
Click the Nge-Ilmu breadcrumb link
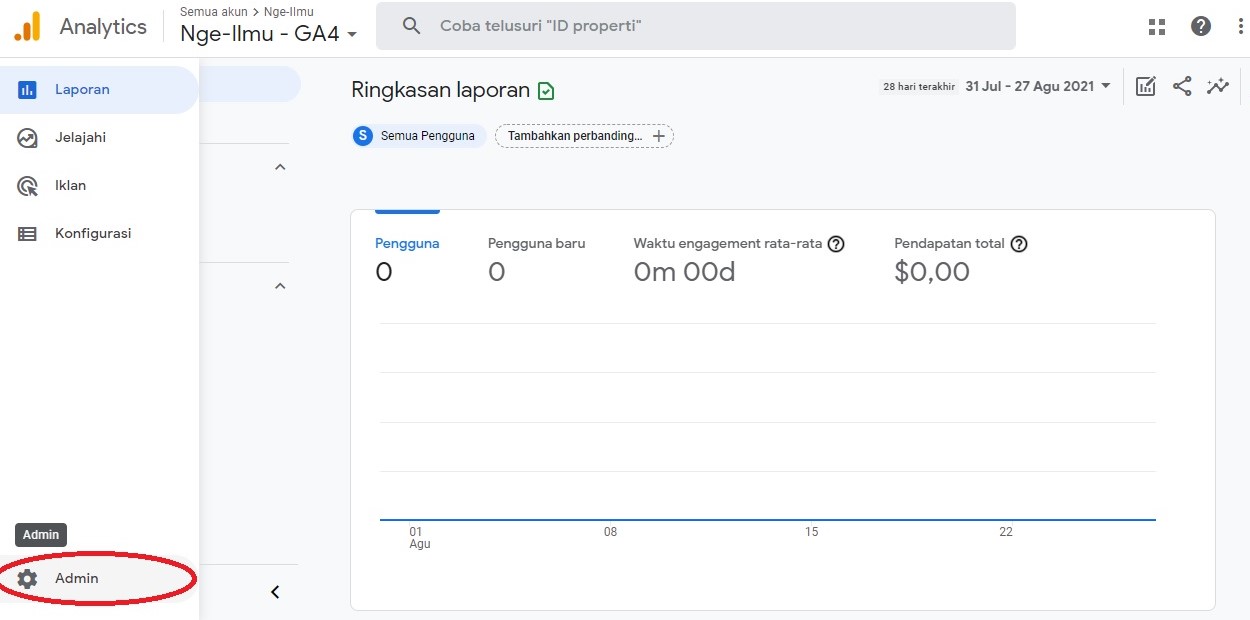[289, 12]
